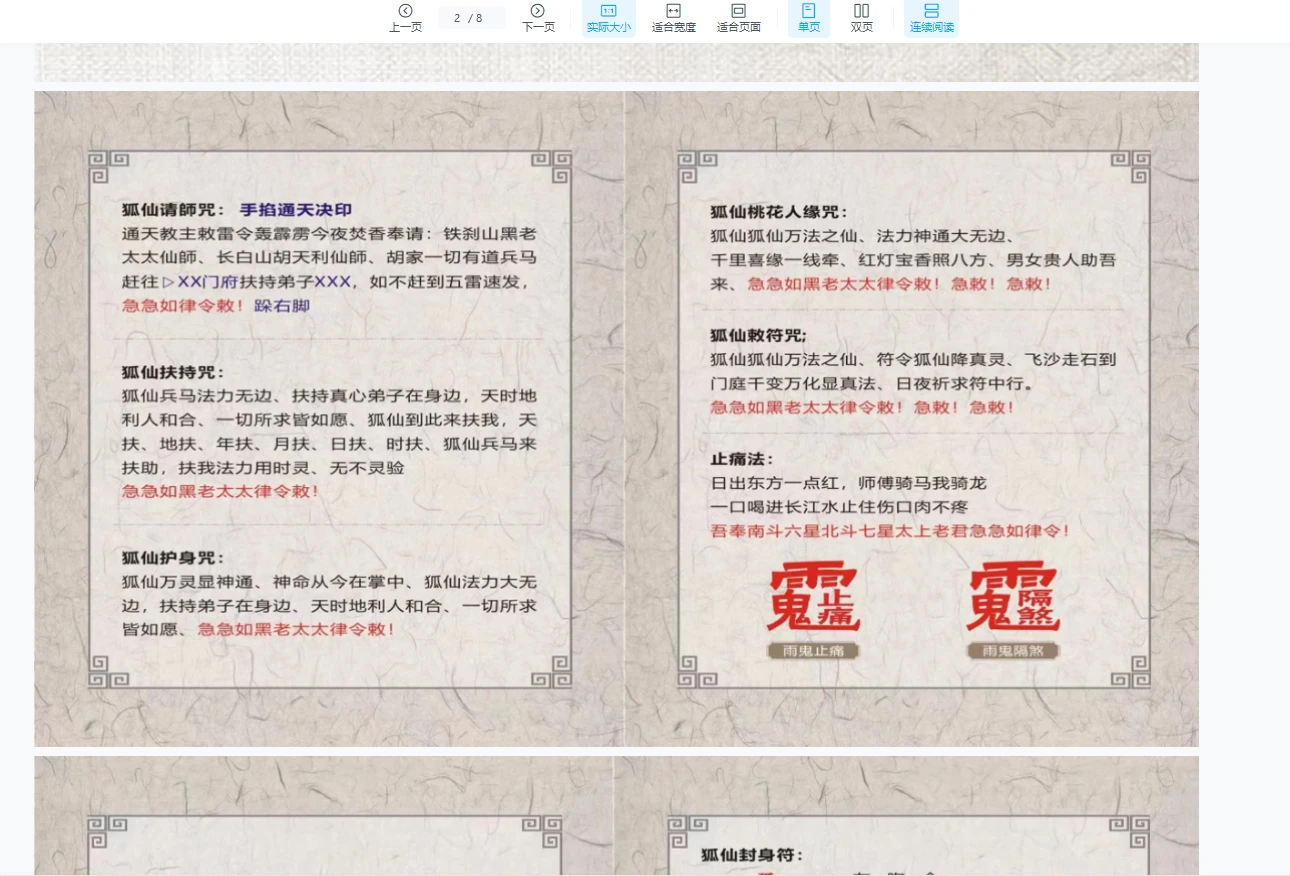The image size is (1290, 876).
Task: Click the heading 狐仙封身符
Action: (x=752, y=855)
